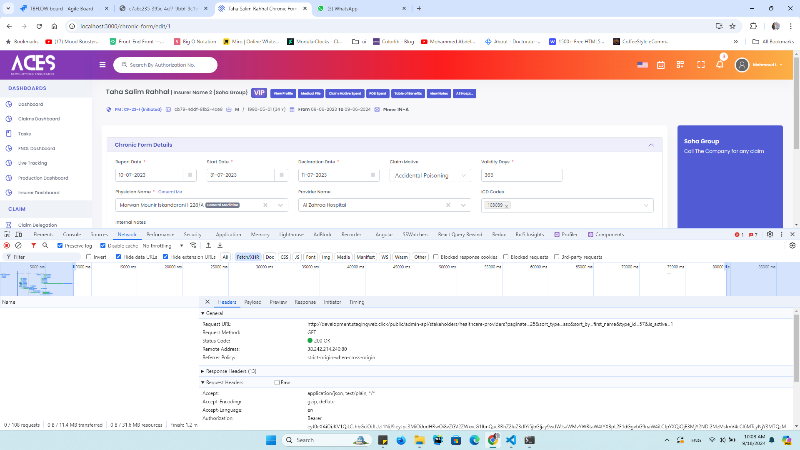
Task: Click the DevTools clear network log icon
Action: [x=18, y=245]
